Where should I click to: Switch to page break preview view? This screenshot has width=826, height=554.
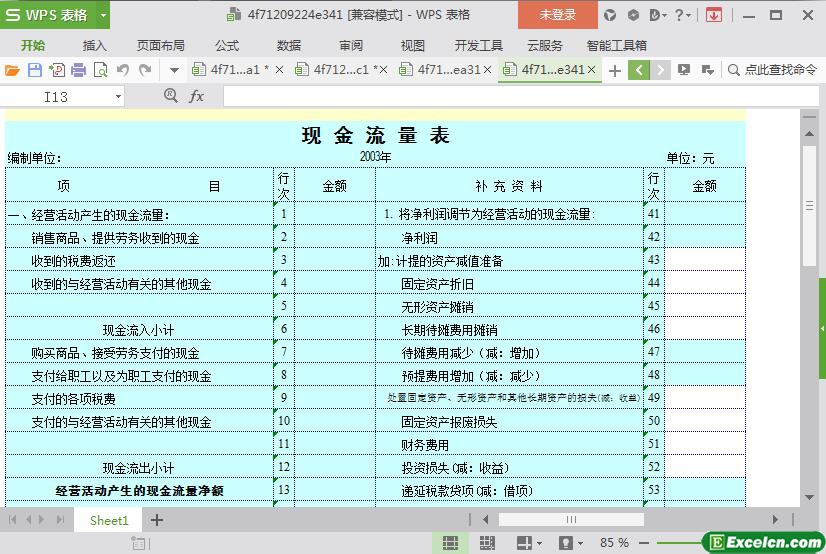pos(487,543)
